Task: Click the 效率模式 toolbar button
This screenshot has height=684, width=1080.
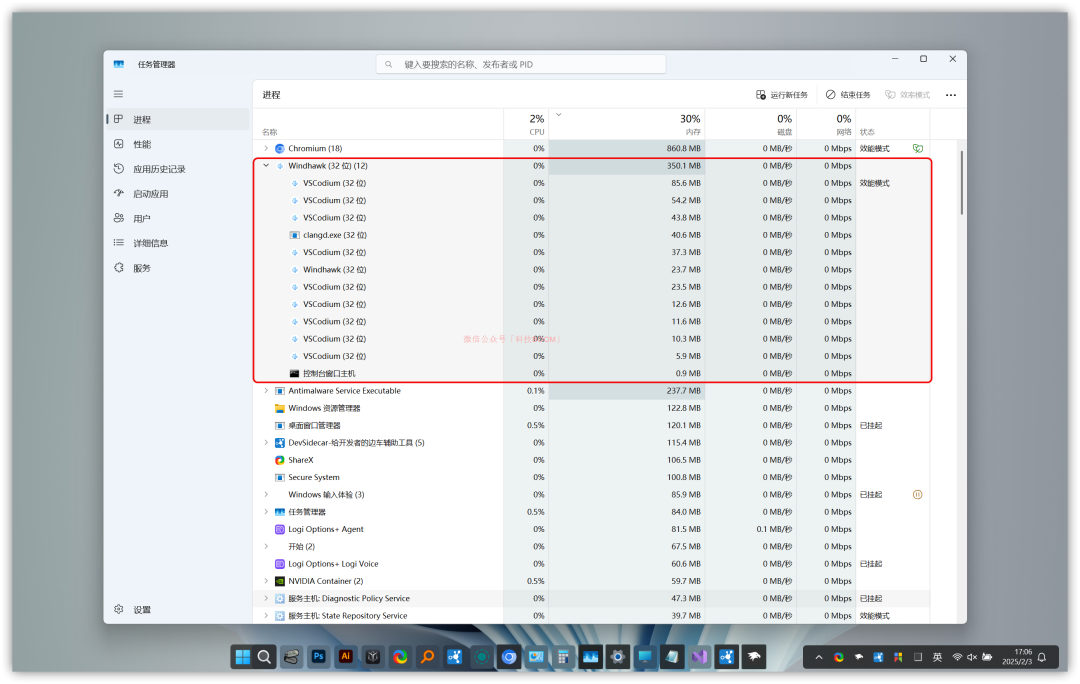Action: (x=908, y=95)
